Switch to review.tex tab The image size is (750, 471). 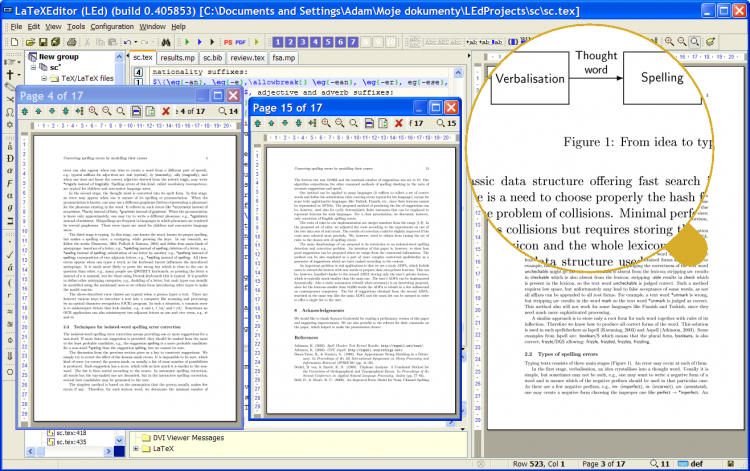click(x=247, y=58)
